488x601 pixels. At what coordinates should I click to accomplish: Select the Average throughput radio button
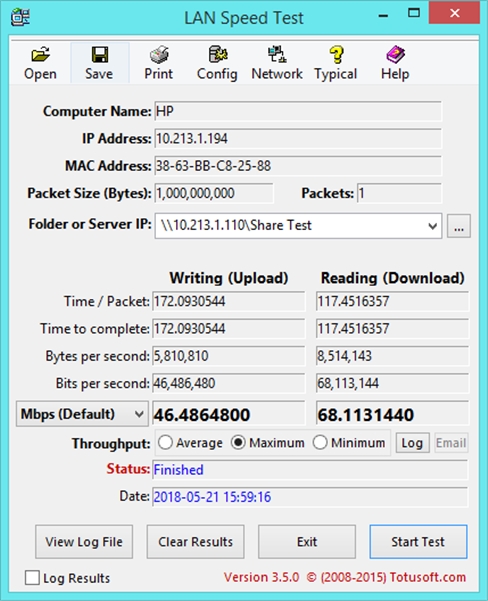click(x=165, y=442)
